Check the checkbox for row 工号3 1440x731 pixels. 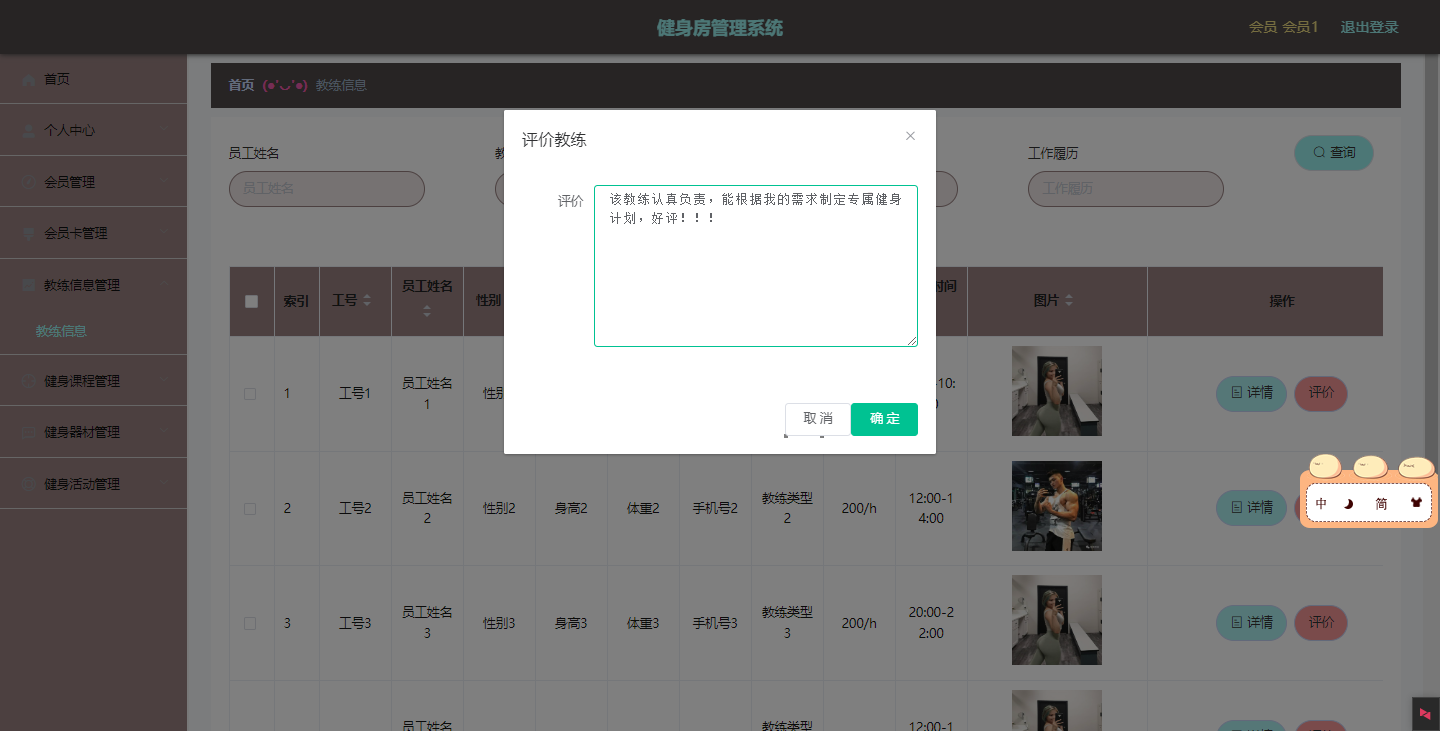click(250, 623)
